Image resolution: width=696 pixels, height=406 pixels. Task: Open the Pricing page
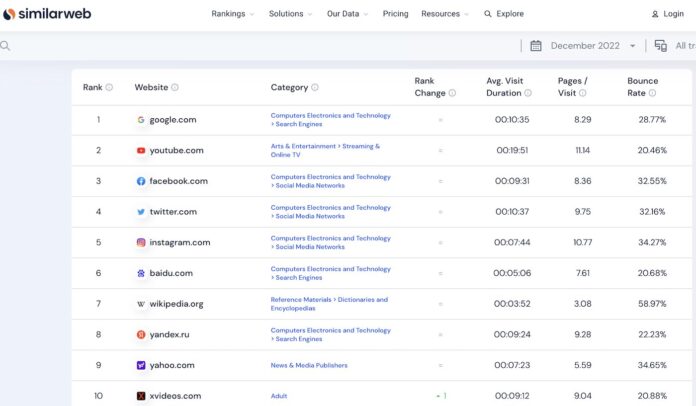[x=395, y=14]
